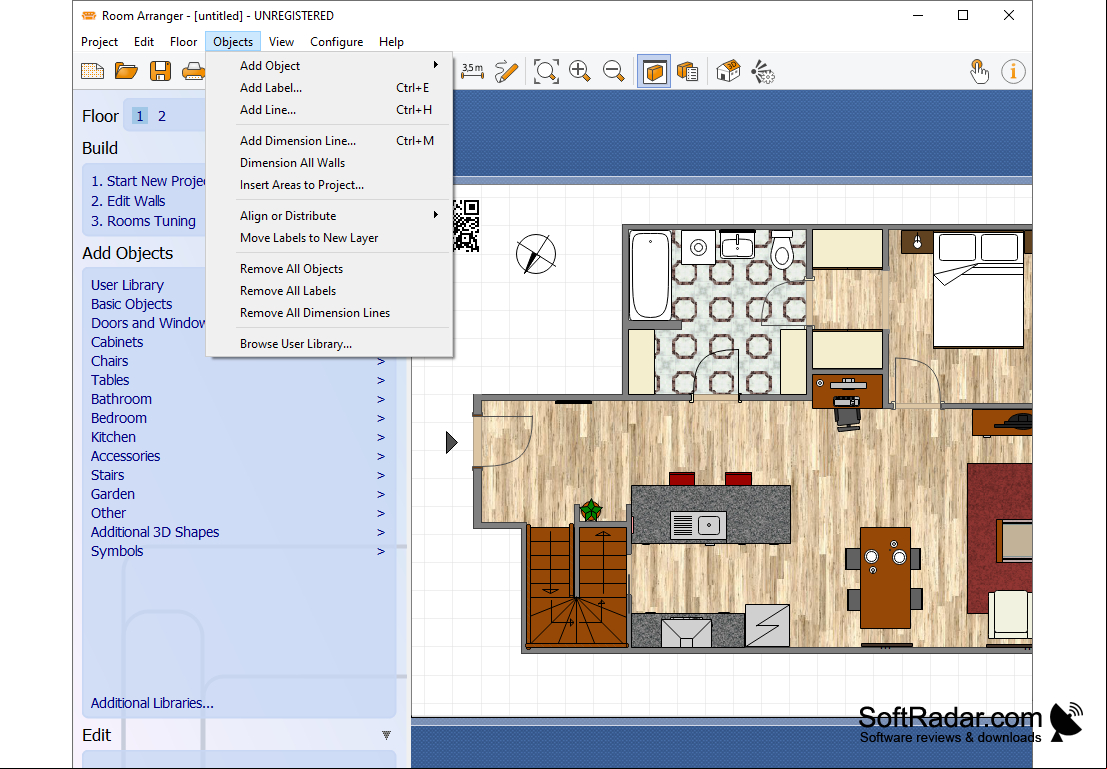Screen dimensions: 1107x769
Task: Select the green plant on the floor plan
Action: pyautogui.click(x=591, y=509)
